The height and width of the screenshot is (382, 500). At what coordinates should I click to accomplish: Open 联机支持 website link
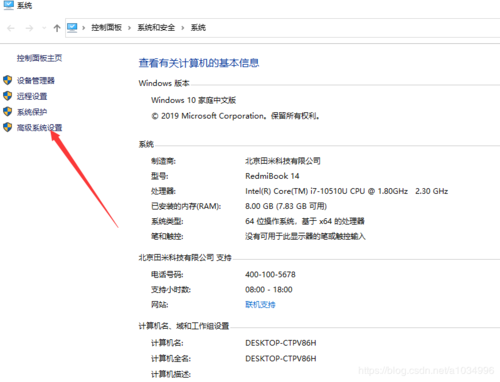click(x=260, y=305)
